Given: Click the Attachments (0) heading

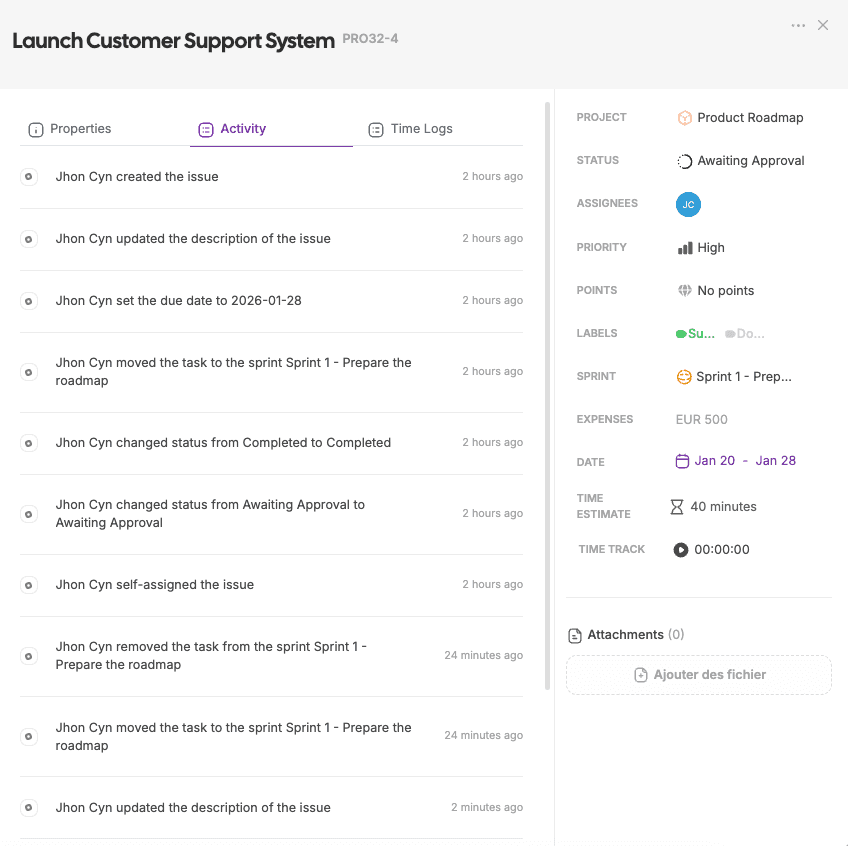Looking at the screenshot, I should [635, 634].
